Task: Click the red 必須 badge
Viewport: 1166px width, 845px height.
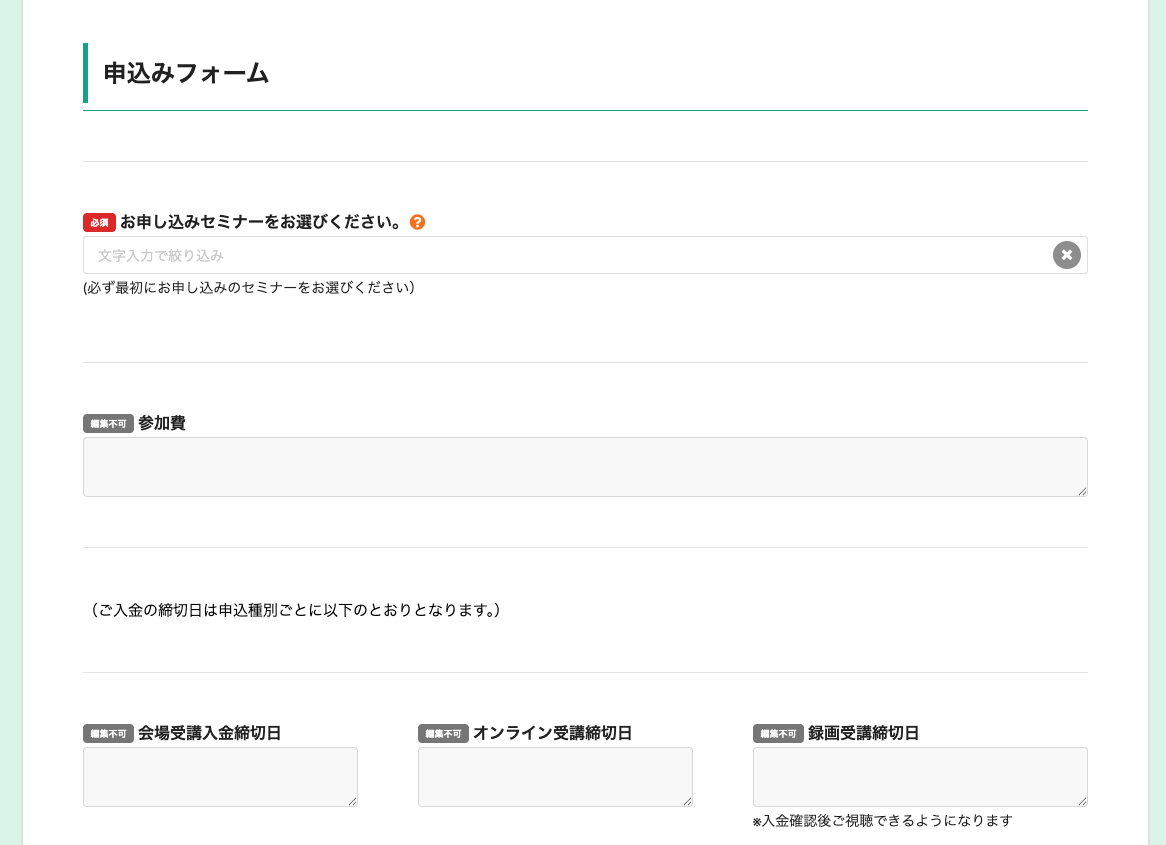Action: 98,222
